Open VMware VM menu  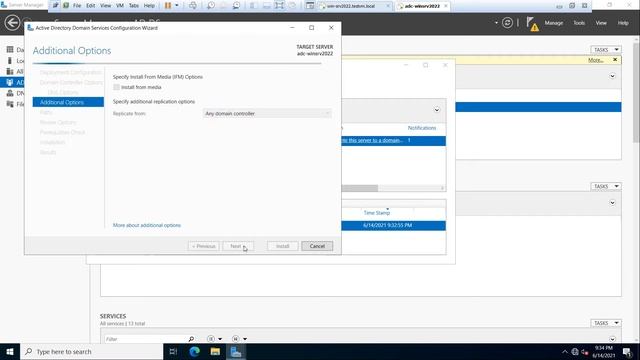120,6
